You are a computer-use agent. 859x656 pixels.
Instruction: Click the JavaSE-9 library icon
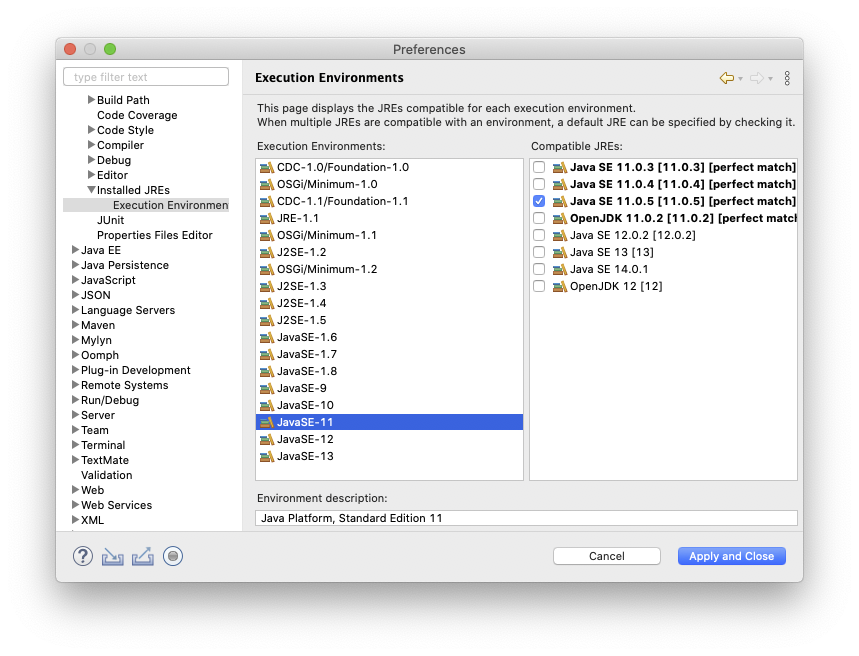[x=267, y=389]
